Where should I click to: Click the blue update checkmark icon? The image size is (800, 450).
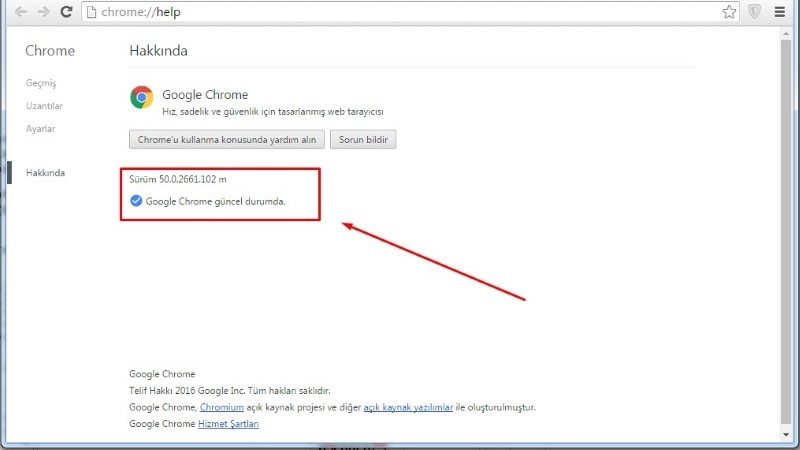tap(136, 201)
